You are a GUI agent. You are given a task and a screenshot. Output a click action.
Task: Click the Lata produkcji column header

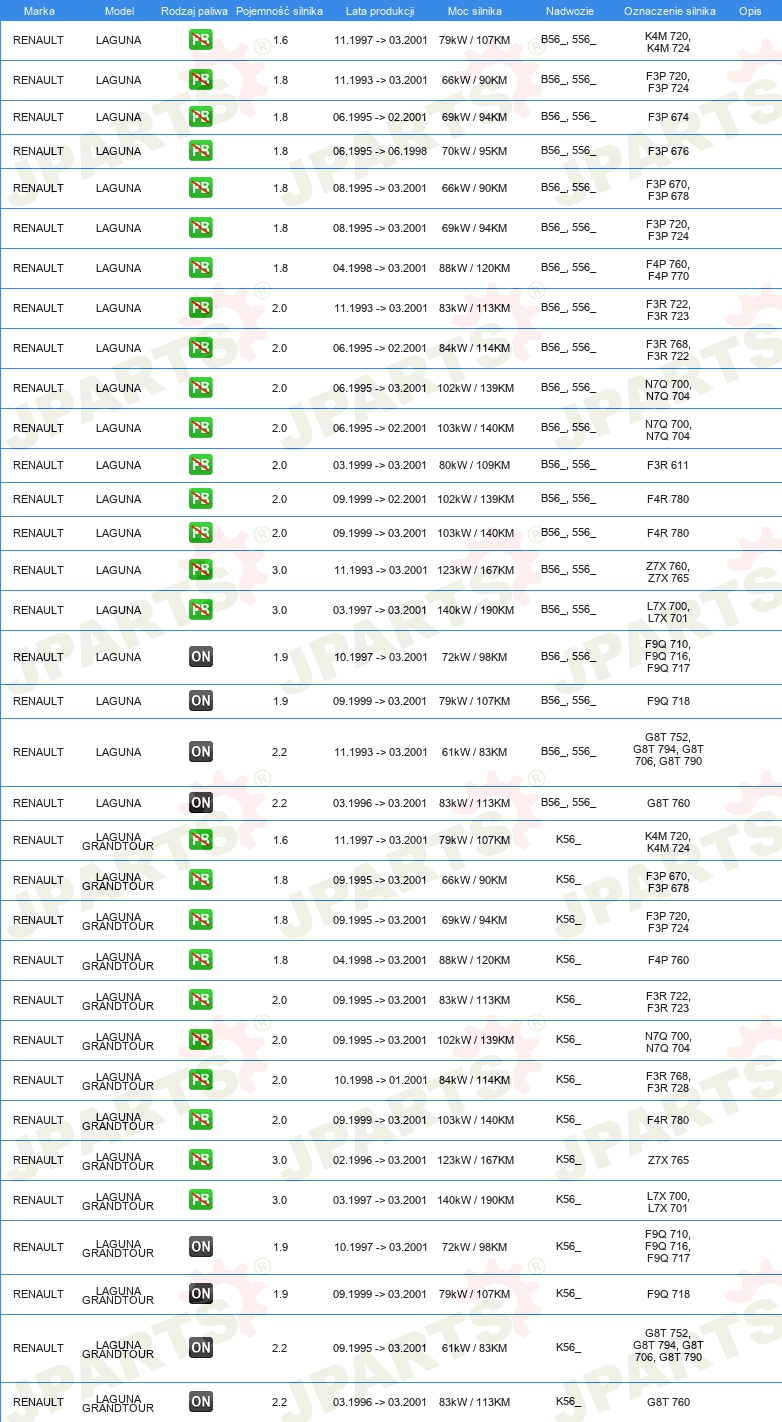(x=380, y=11)
